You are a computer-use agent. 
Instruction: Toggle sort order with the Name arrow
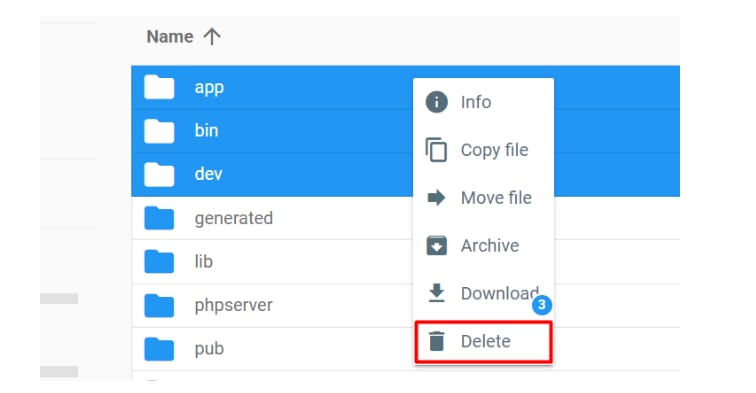pyautogui.click(x=212, y=37)
